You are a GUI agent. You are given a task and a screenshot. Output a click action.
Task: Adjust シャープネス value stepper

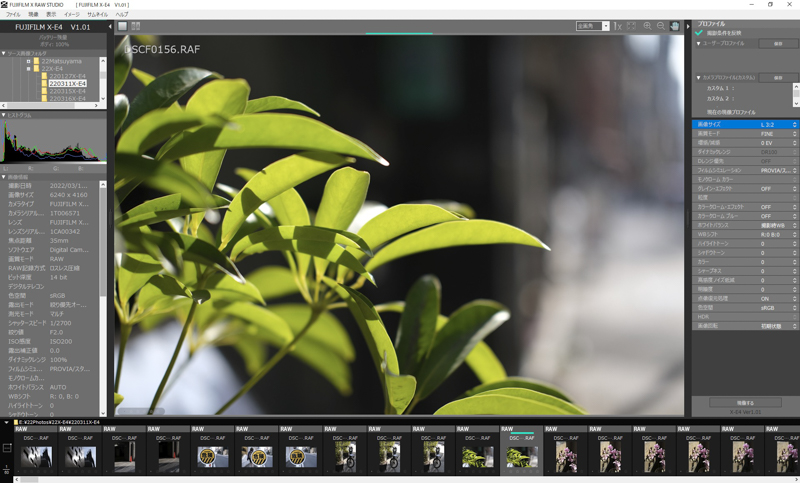pos(794,271)
